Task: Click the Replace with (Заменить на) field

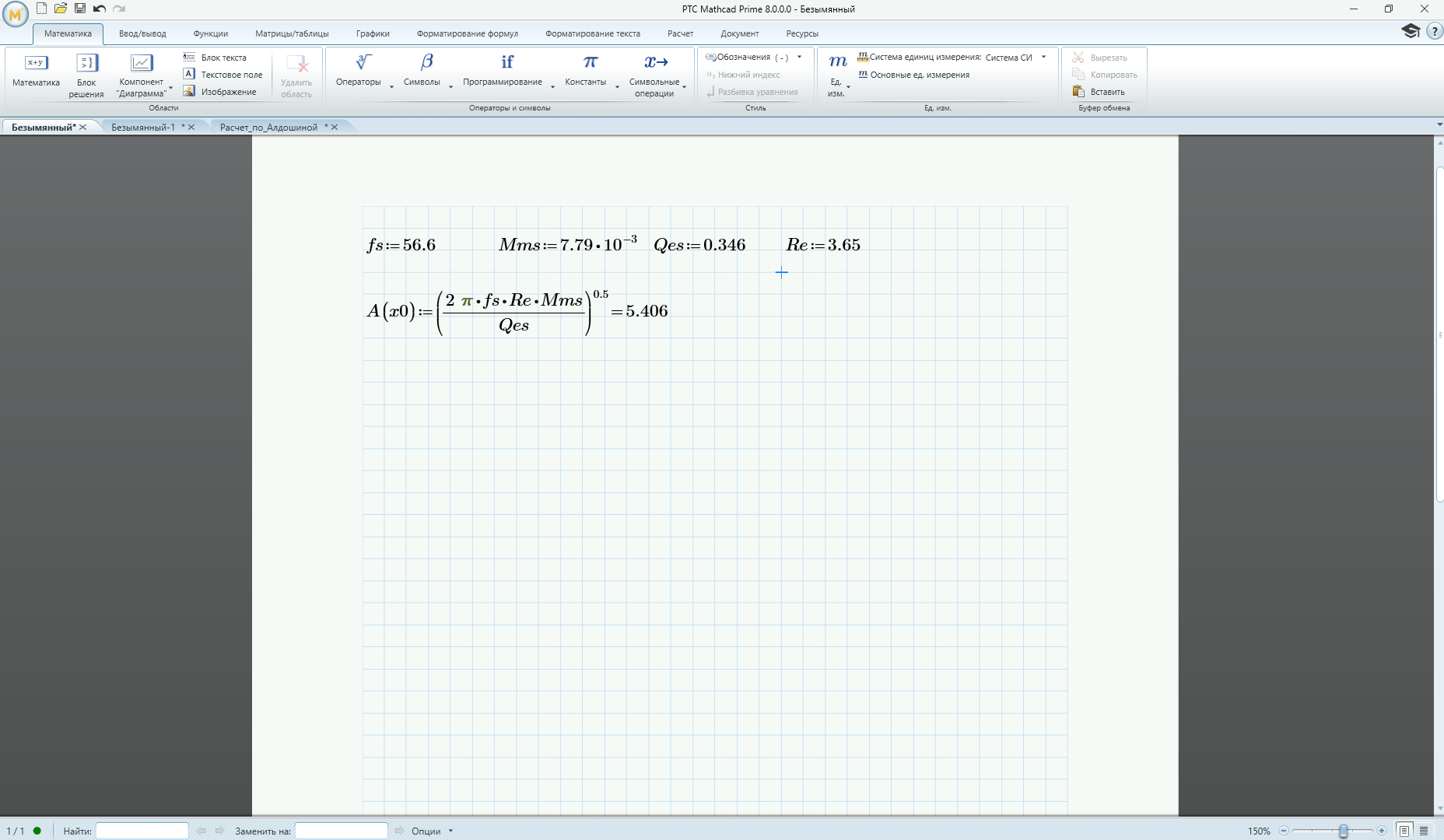Action: click(x=341, y=831)
